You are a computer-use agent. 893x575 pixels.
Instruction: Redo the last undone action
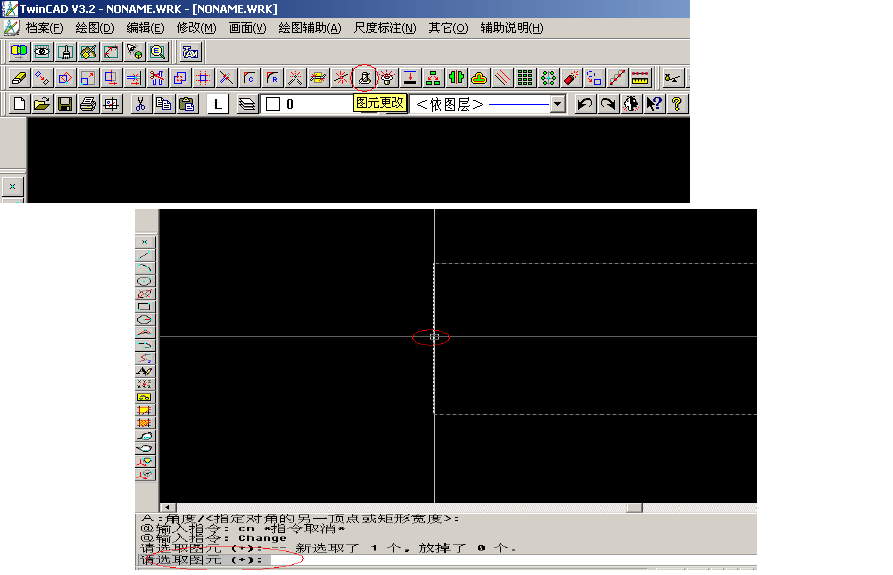[608, 104]
